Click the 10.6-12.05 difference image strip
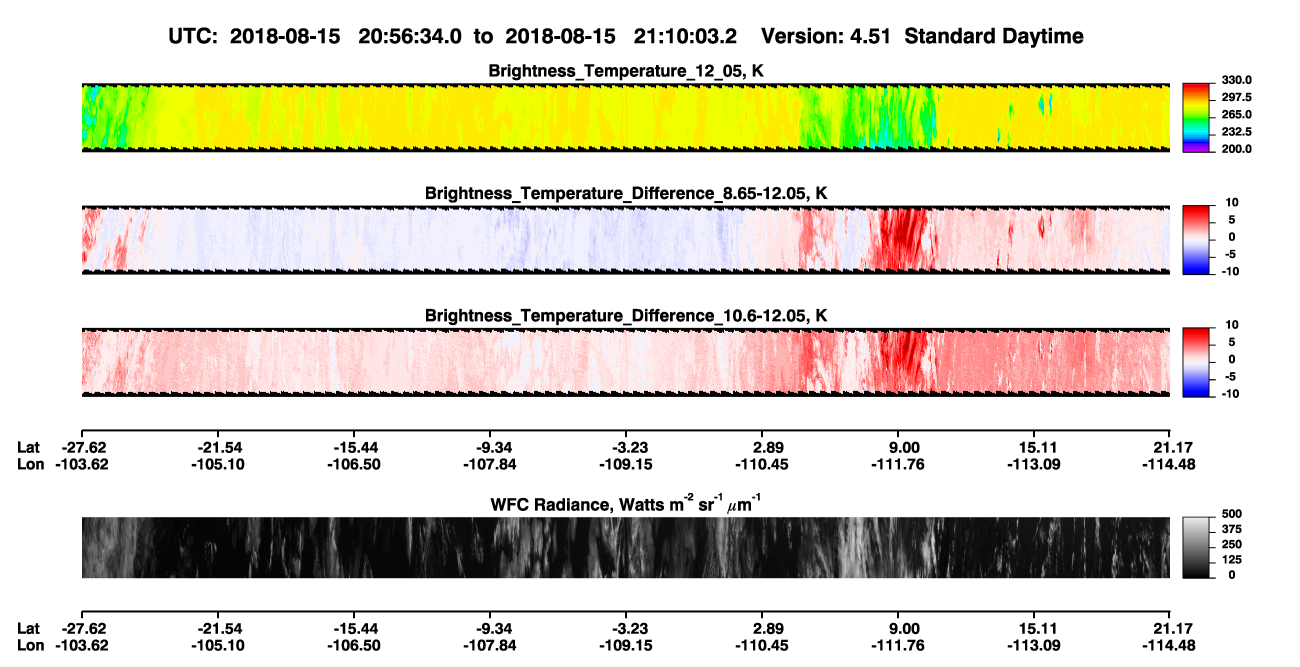The width and height of the screenshot is (1300, 667). [625, 362]
